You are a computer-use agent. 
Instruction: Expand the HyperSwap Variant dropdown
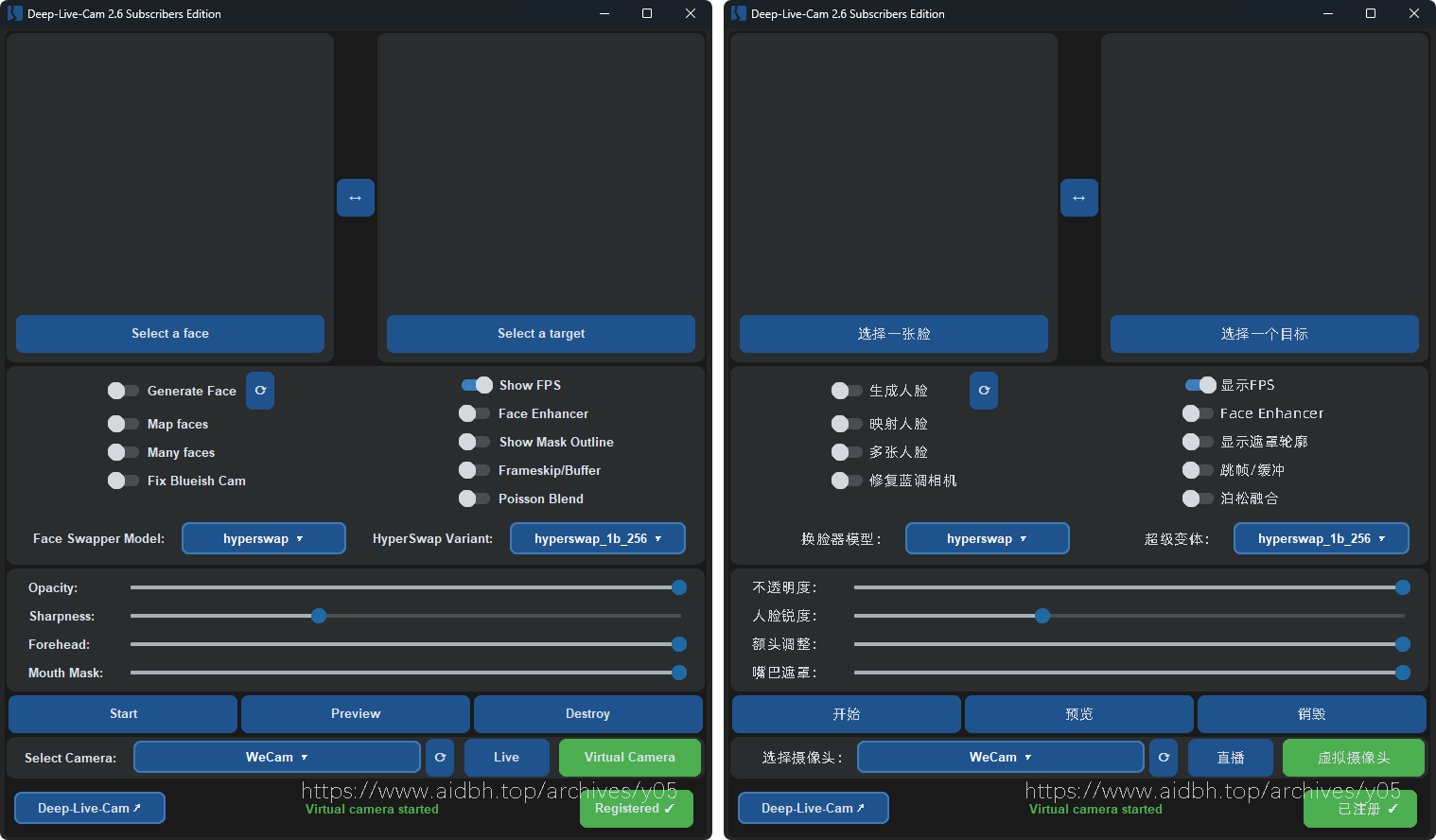click(x=597, y=538)
